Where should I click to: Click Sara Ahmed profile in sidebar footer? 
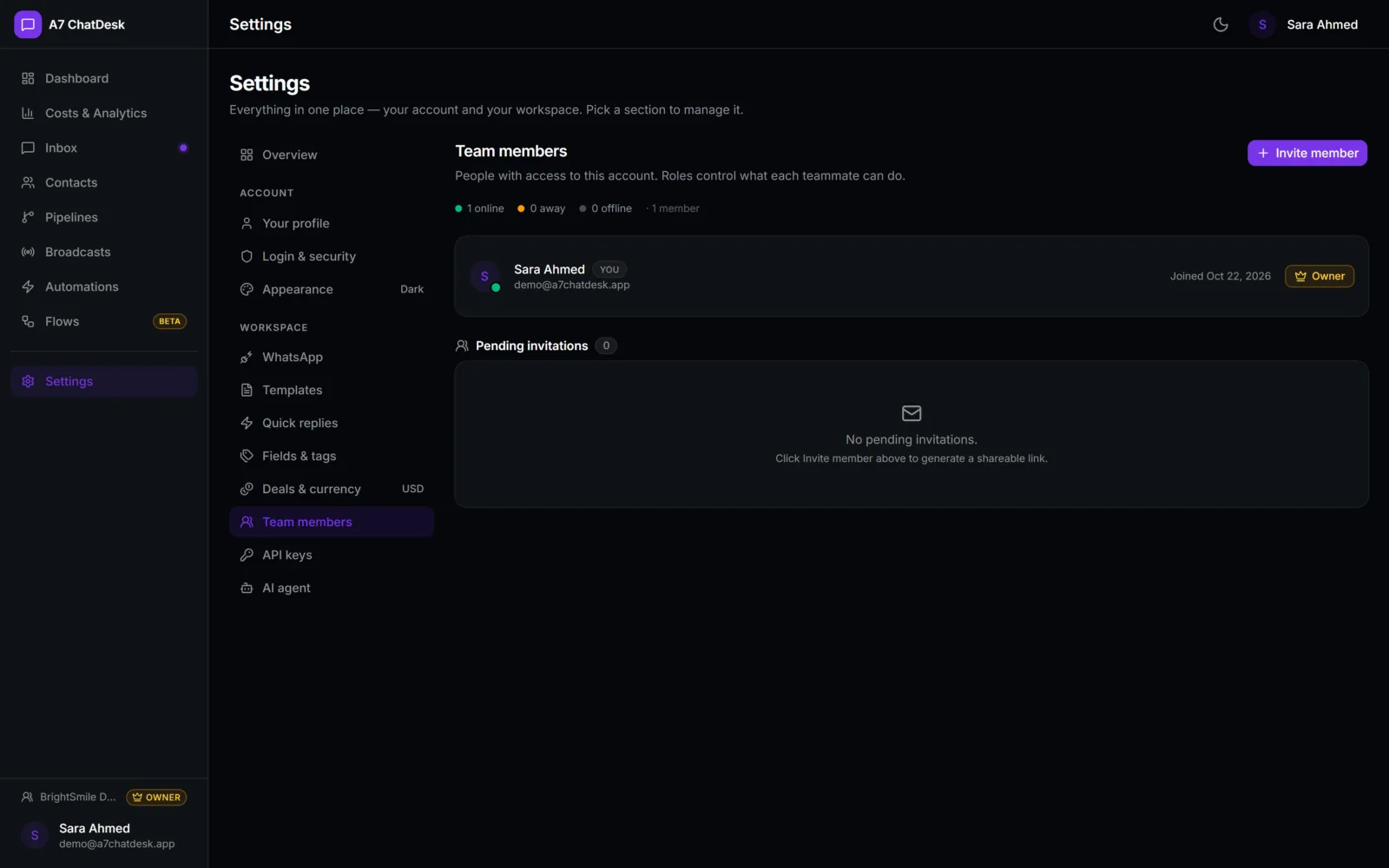point(104,835)
